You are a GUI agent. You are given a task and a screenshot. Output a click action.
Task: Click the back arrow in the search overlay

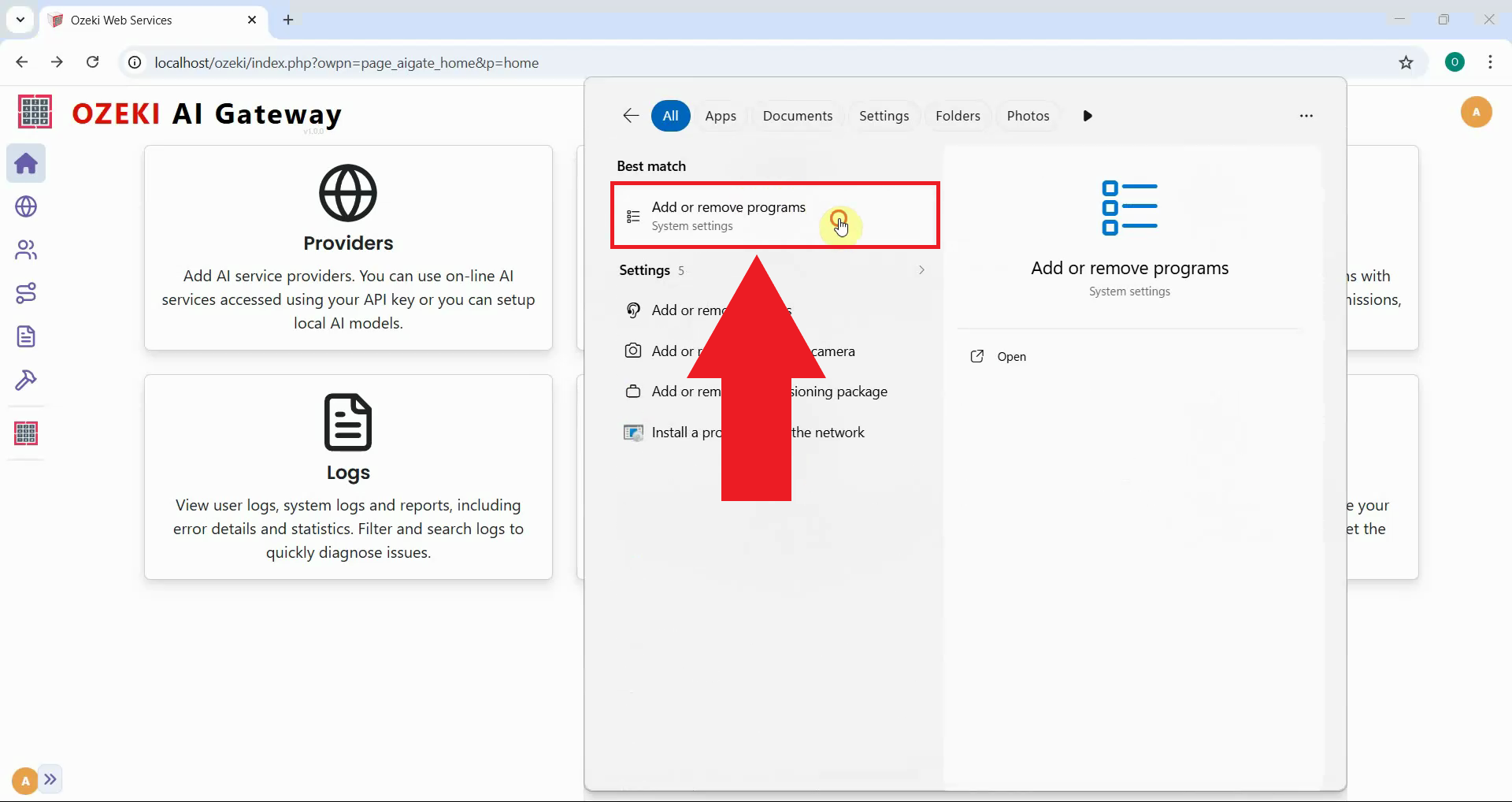pos(630,115)
